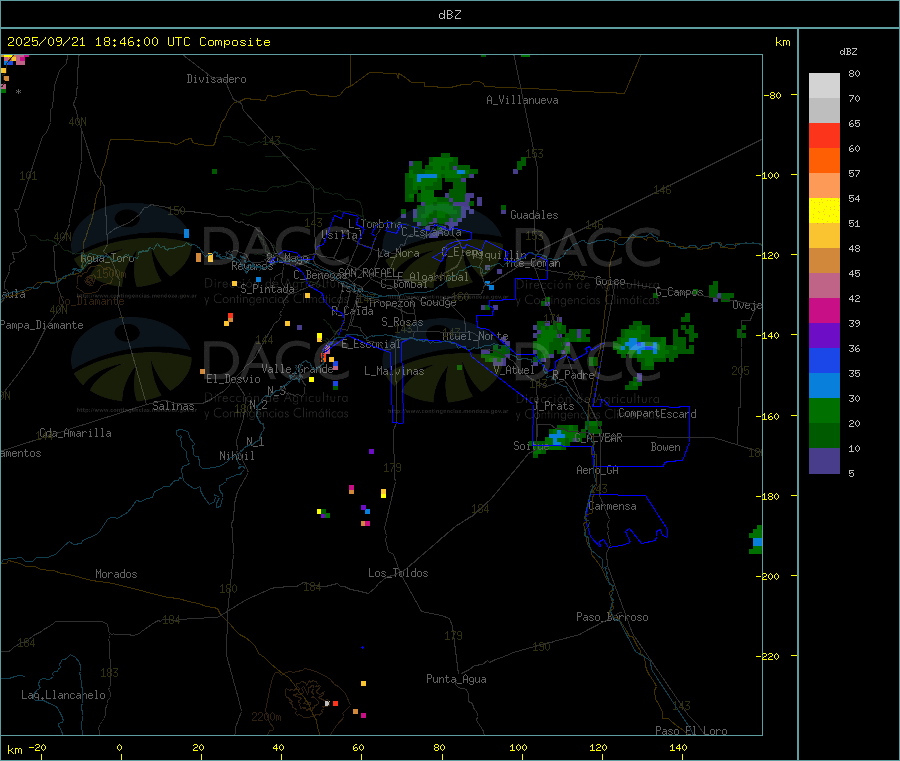Click the A_Villanueva map label
900x761 pixels.
[522, 100]
